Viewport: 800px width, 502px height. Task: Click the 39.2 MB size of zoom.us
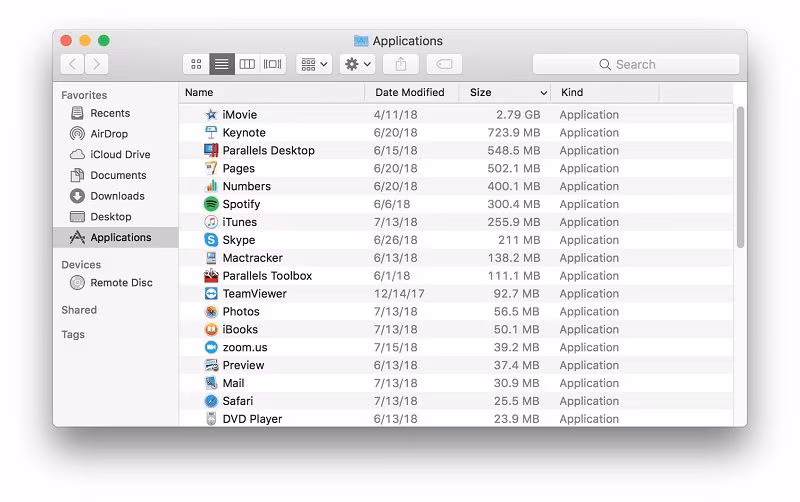tap(516, 347)
